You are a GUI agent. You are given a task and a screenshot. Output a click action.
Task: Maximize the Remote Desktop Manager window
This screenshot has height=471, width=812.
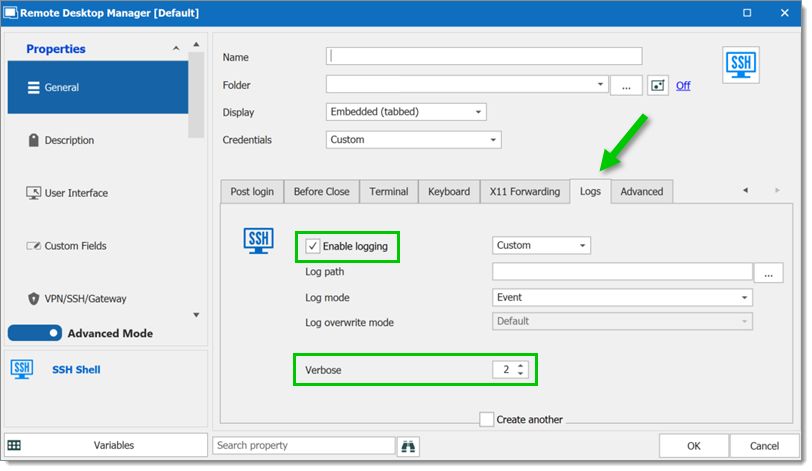[747, 12]
